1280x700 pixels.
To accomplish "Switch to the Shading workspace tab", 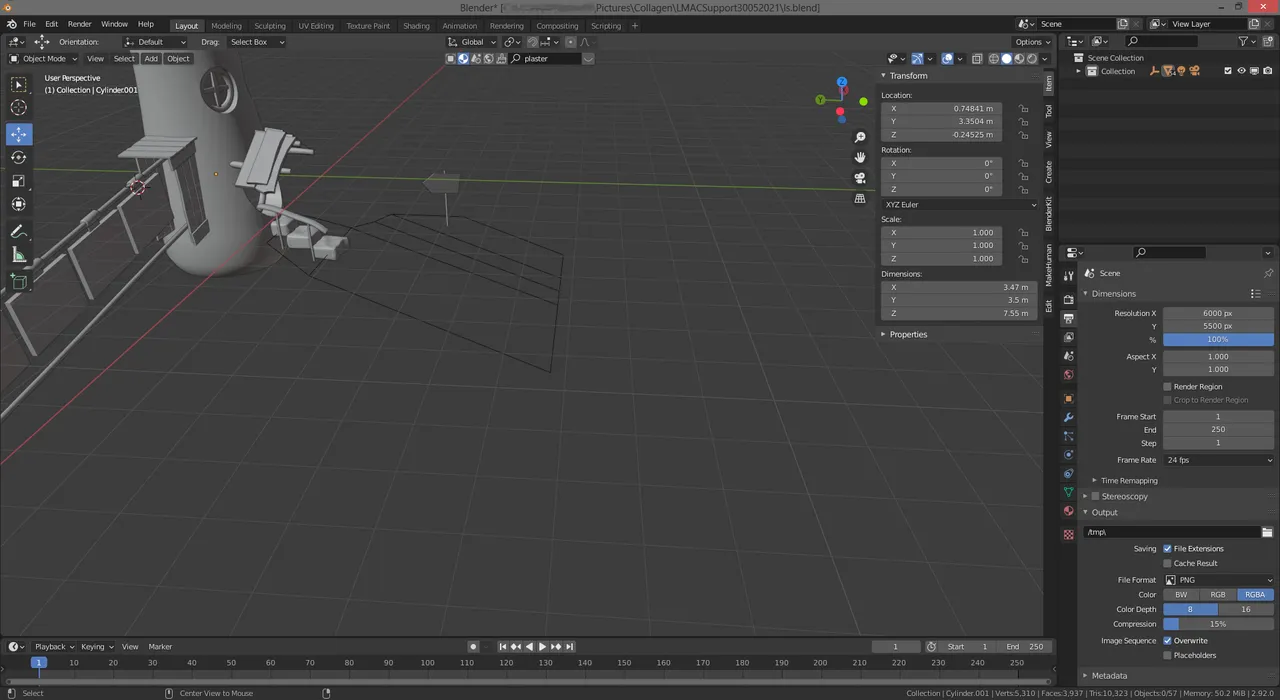I will click(x=416, y=26).
